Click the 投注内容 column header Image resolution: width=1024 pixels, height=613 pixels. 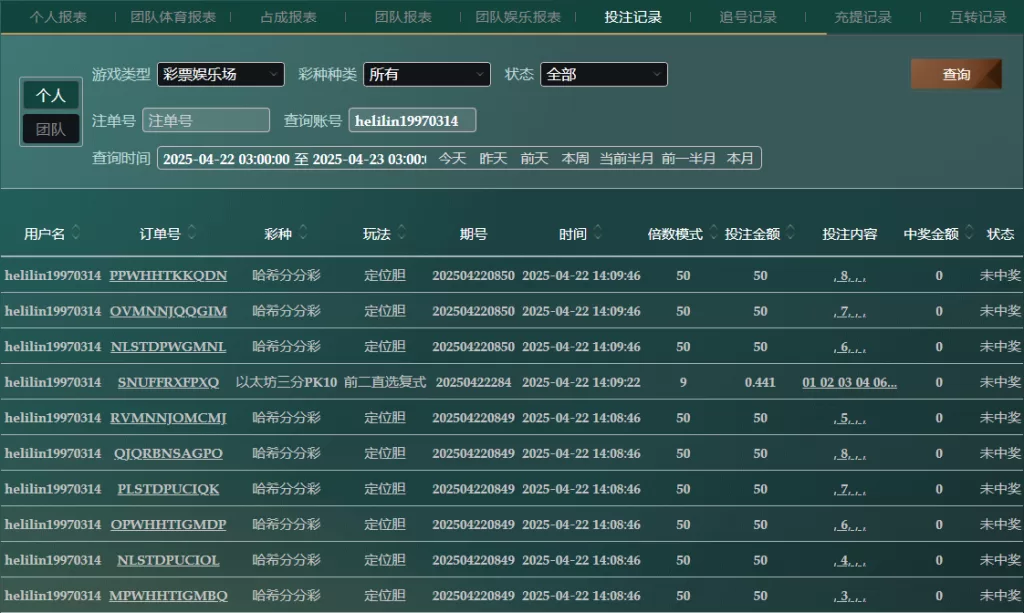[849, 234]
